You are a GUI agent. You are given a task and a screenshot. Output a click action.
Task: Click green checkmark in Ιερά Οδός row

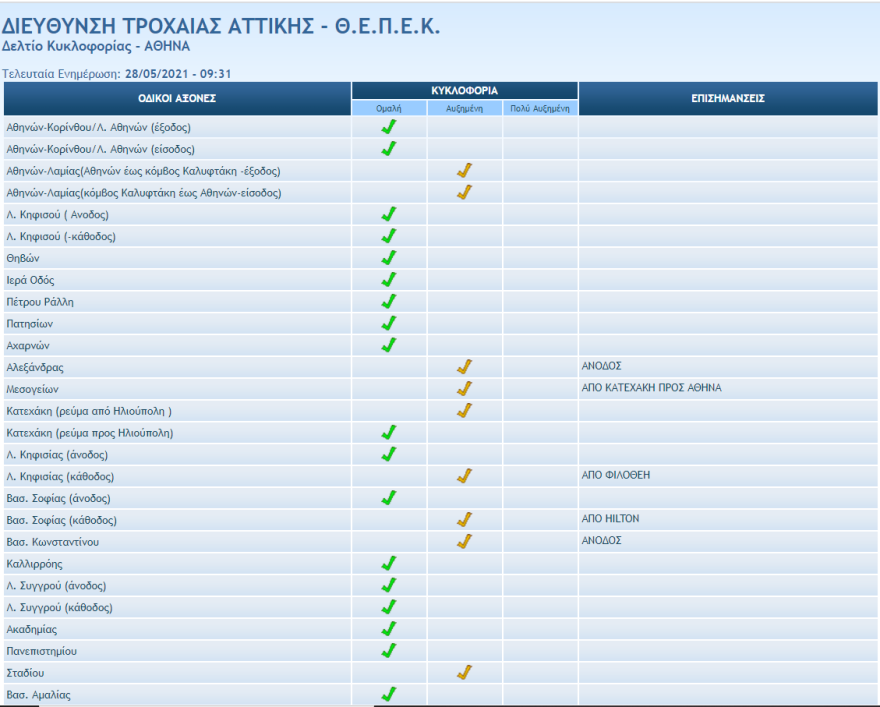tap(389, 280)
